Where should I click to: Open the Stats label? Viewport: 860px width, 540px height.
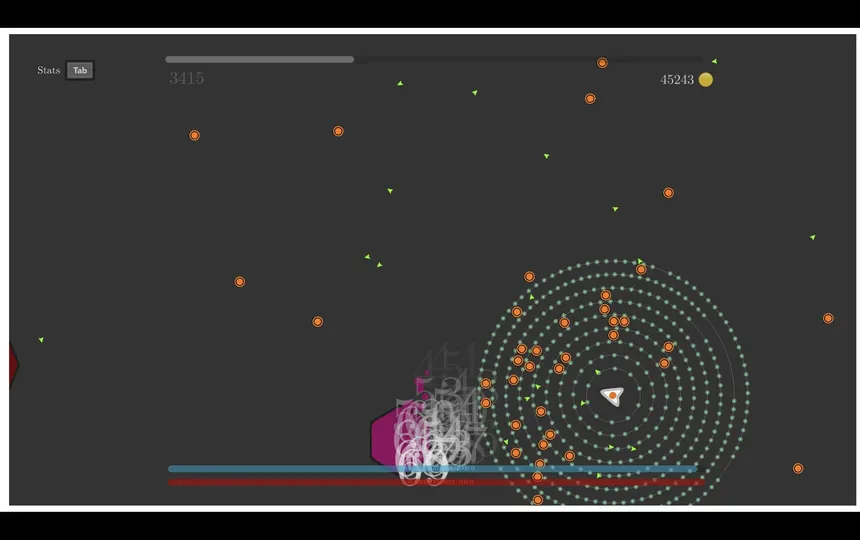pyautogui.click(x=49, y=70)
